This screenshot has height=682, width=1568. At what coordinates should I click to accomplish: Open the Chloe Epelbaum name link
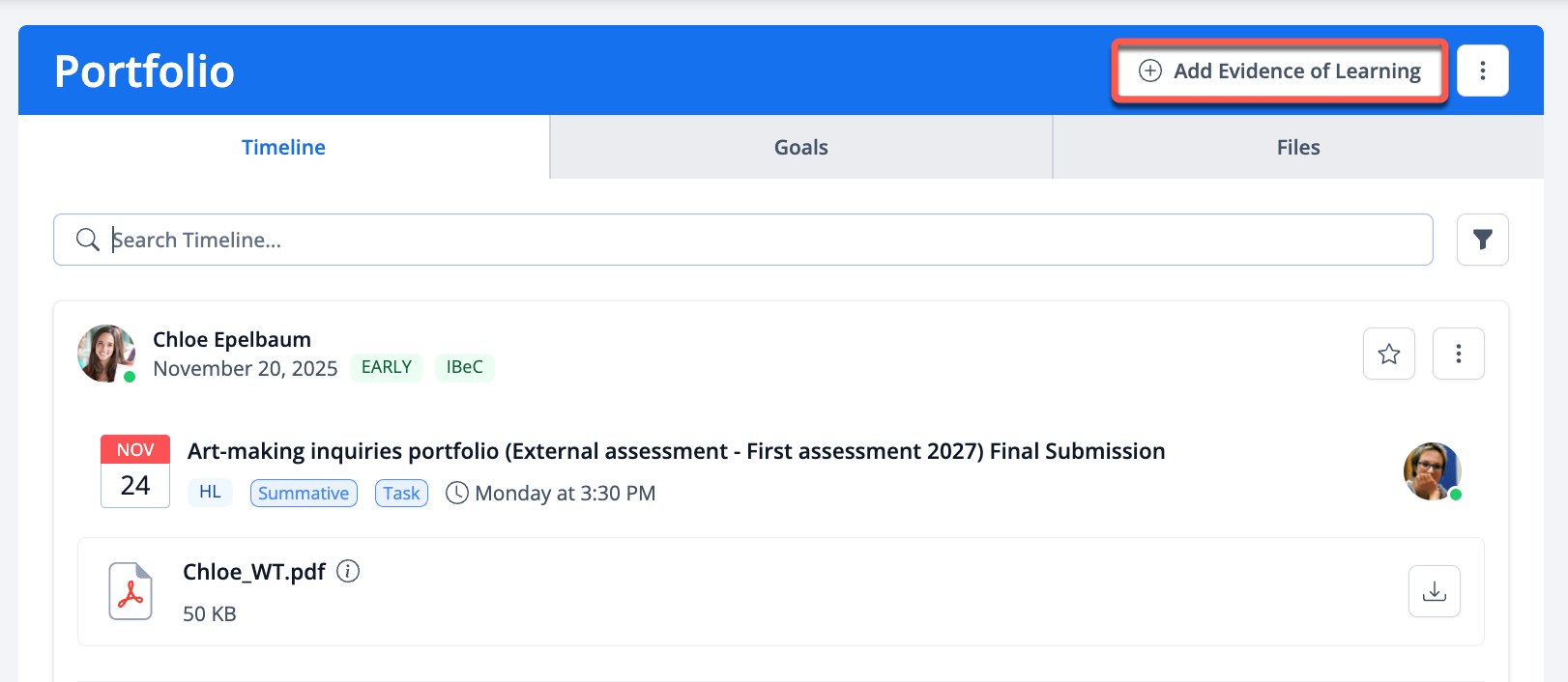click(x=232, y=340)
